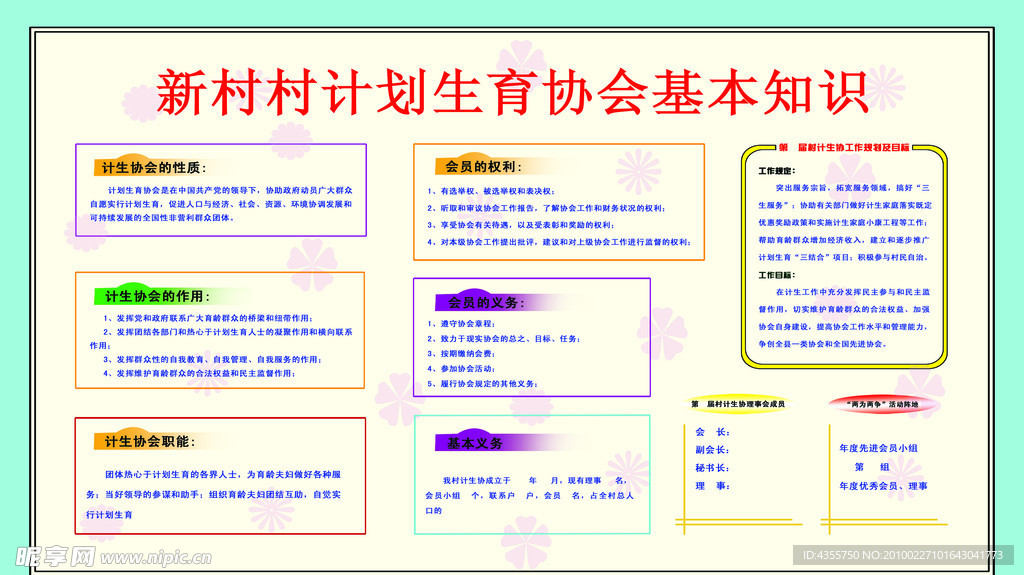
Task: Click duty line 2、致力于现实协会的总之、目标、任务
Action: [x=504, y=338]
